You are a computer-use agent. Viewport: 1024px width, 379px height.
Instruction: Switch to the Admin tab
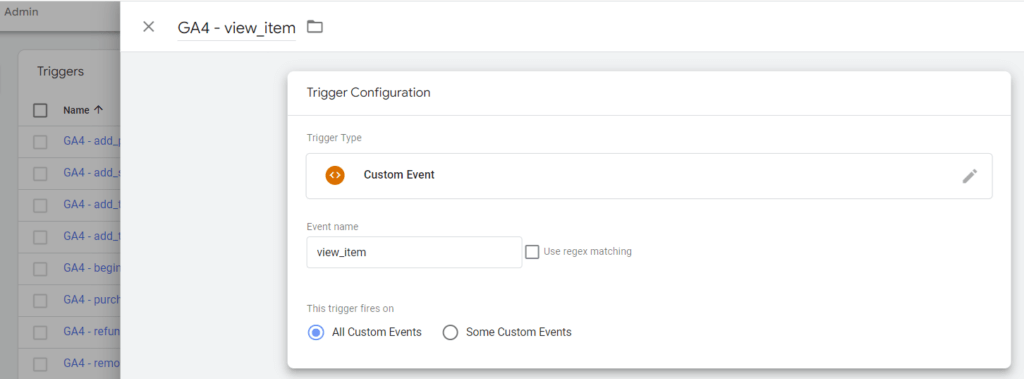click(x=22, y=12)
